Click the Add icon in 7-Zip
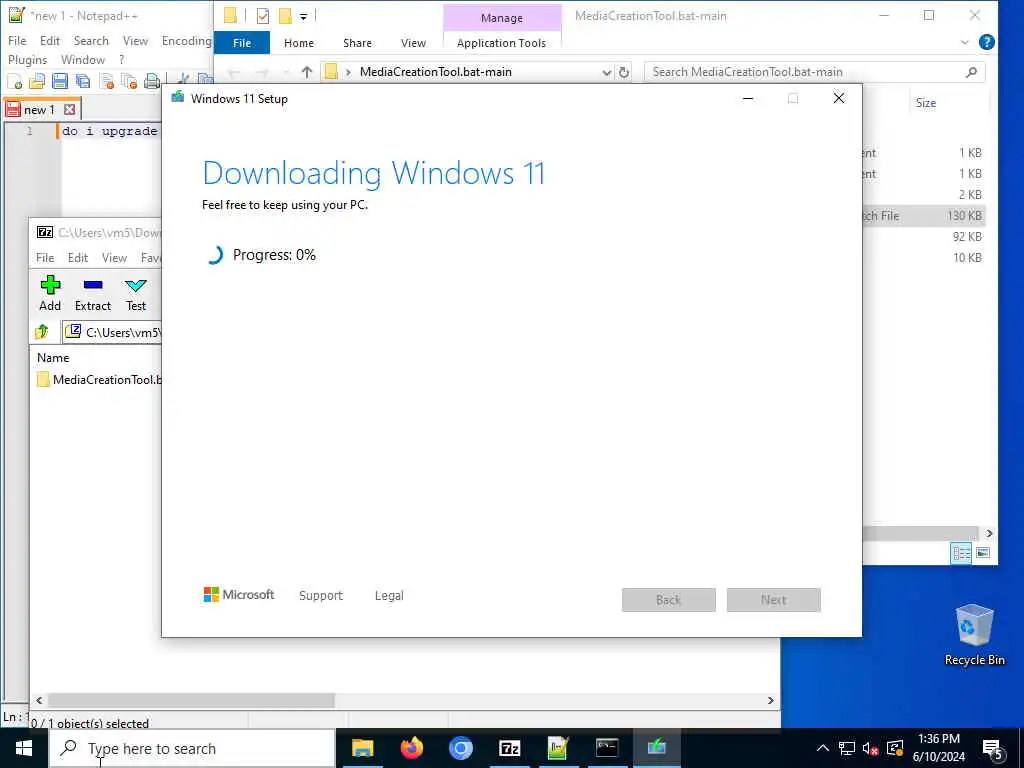Image resolution: width=1024 pixels, height=768 pixels. [50, 293]
